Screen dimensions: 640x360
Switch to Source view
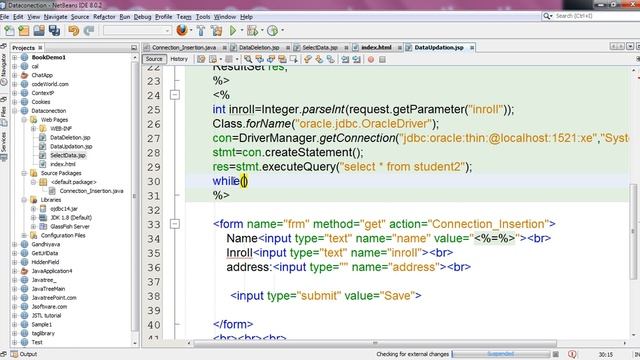[x=154, y=59]
